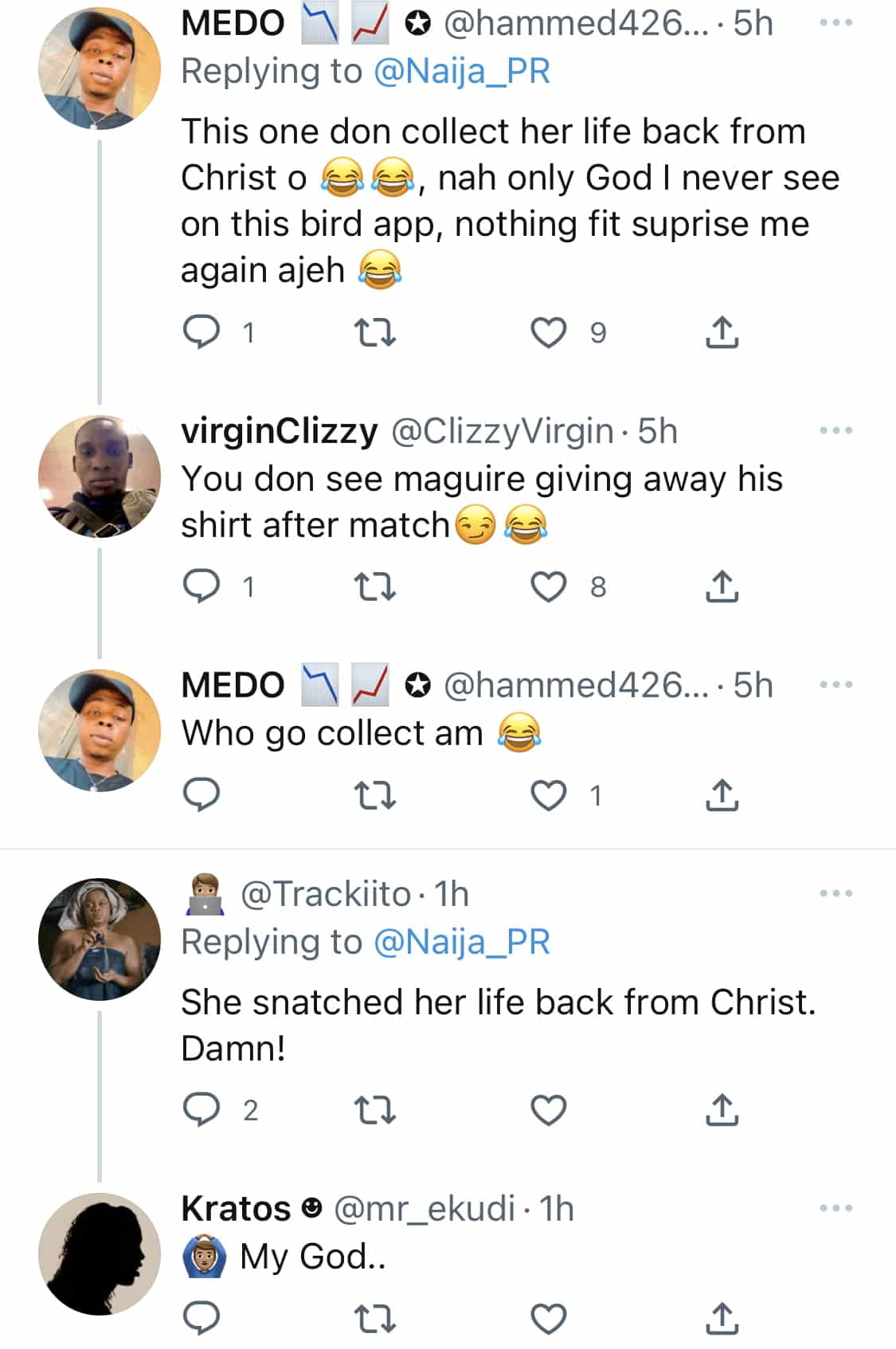Screen dimensions: 896x1349
Task: Open @Naija_PR link in Trackiito's reply
Action: click(x=461, y=942)
